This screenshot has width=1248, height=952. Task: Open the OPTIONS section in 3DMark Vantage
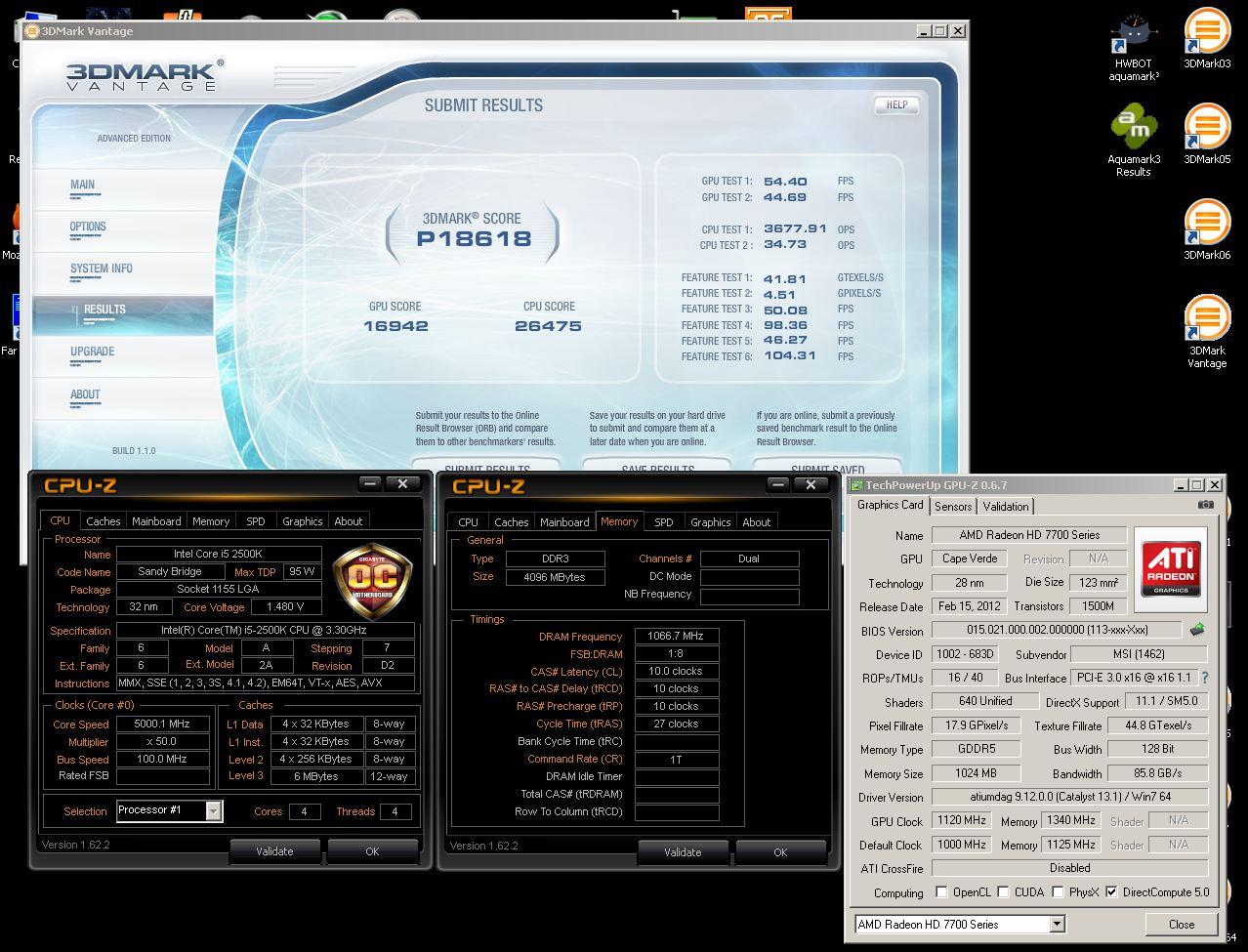tap(88, 227)
